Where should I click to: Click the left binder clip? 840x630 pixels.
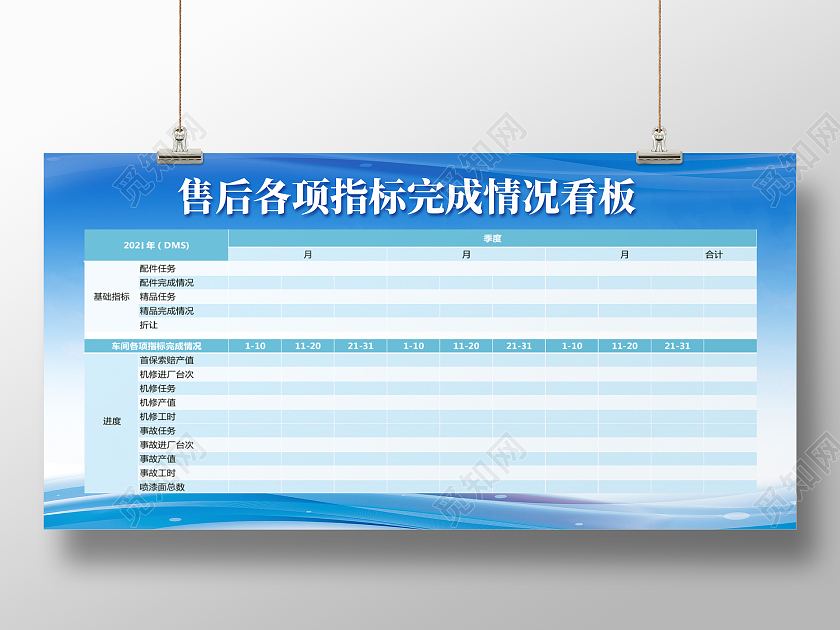pyautogui.click(x=181, y=145)
